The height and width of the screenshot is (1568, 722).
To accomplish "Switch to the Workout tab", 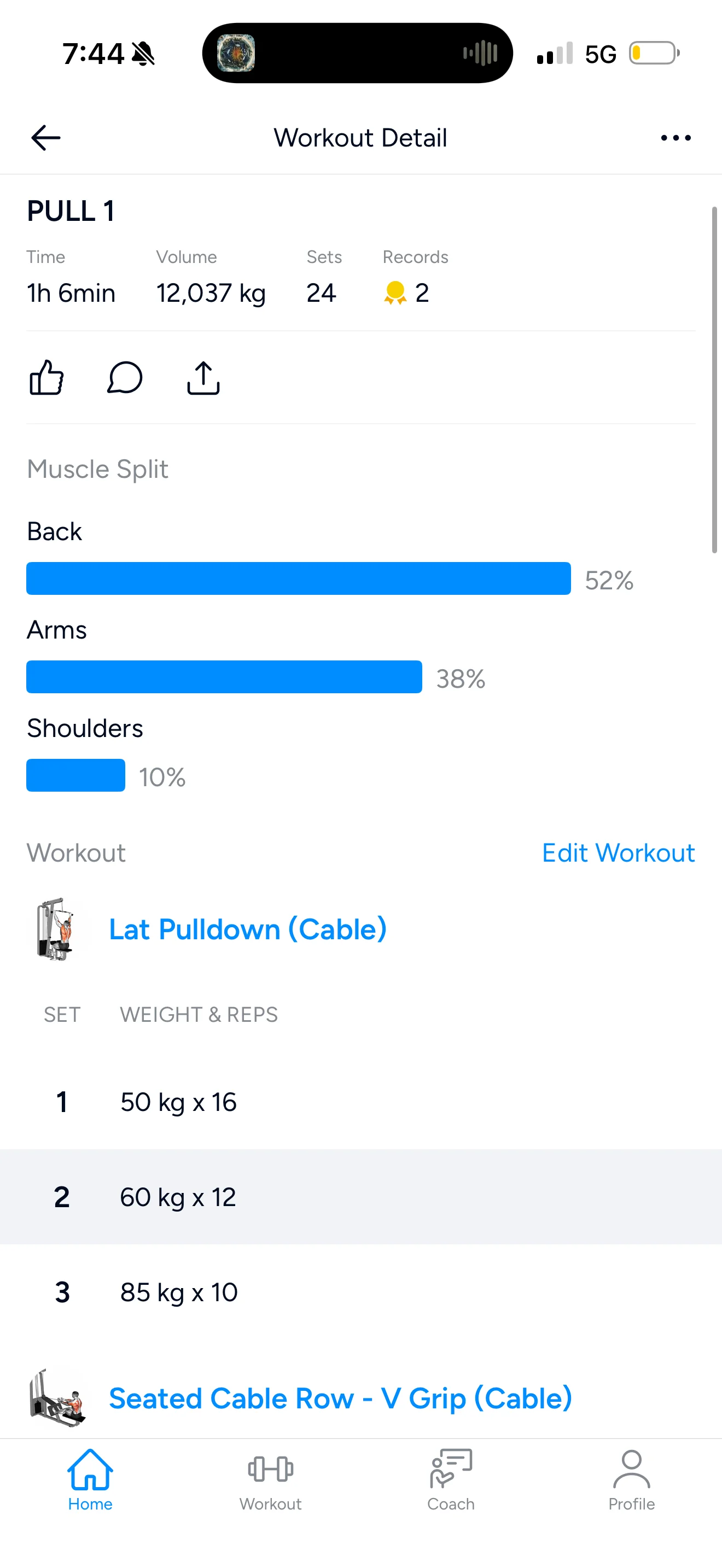I will pyautogui.click(x=270, y=1479).
